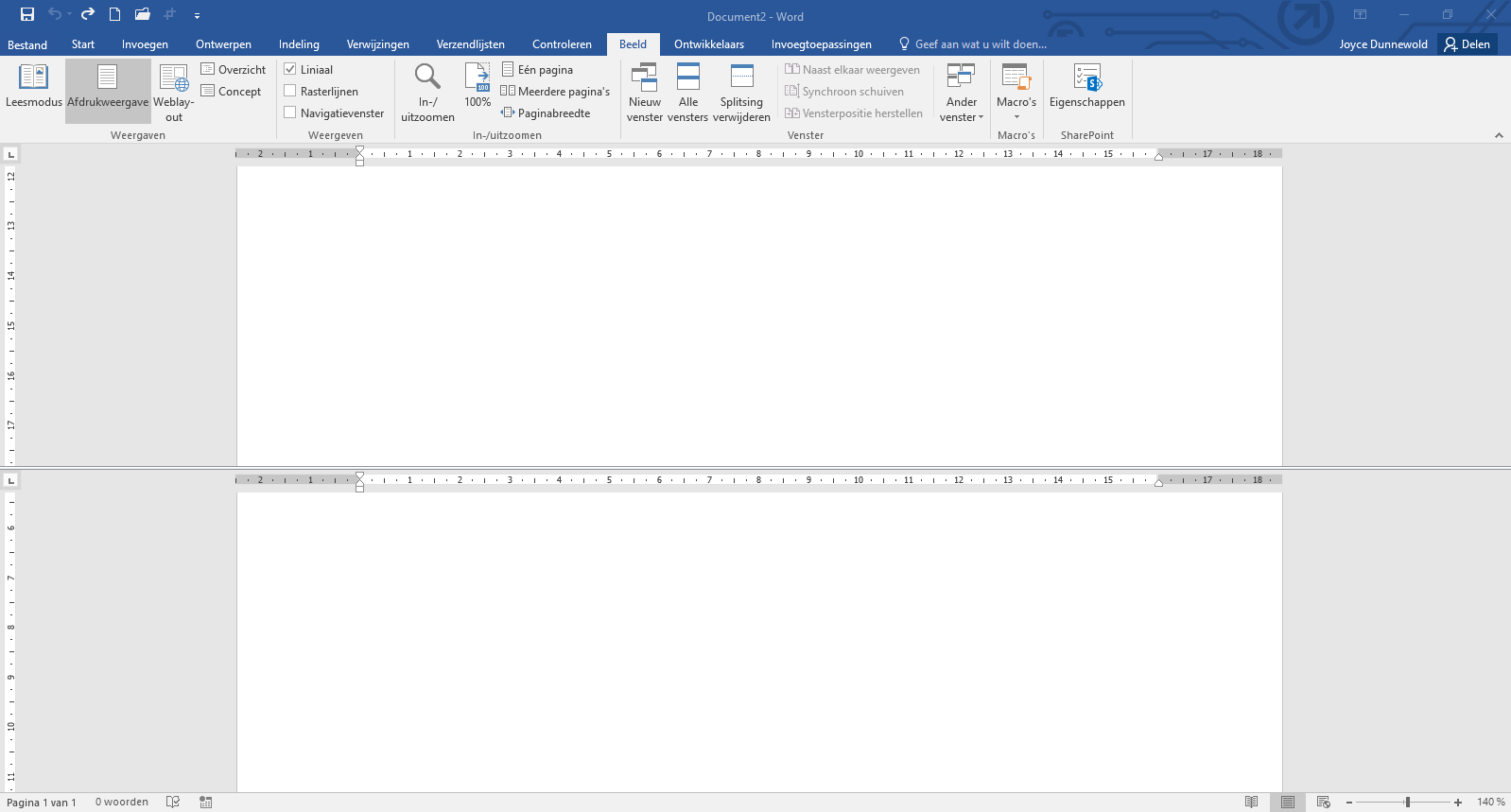
Task: Customize the quick access toolbar dropdown
Action: 197,15
